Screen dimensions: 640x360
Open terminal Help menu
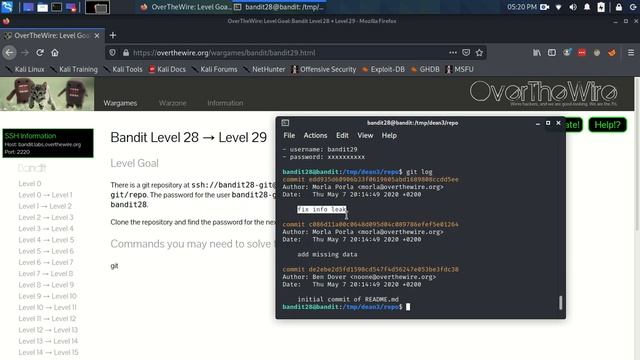389,135
